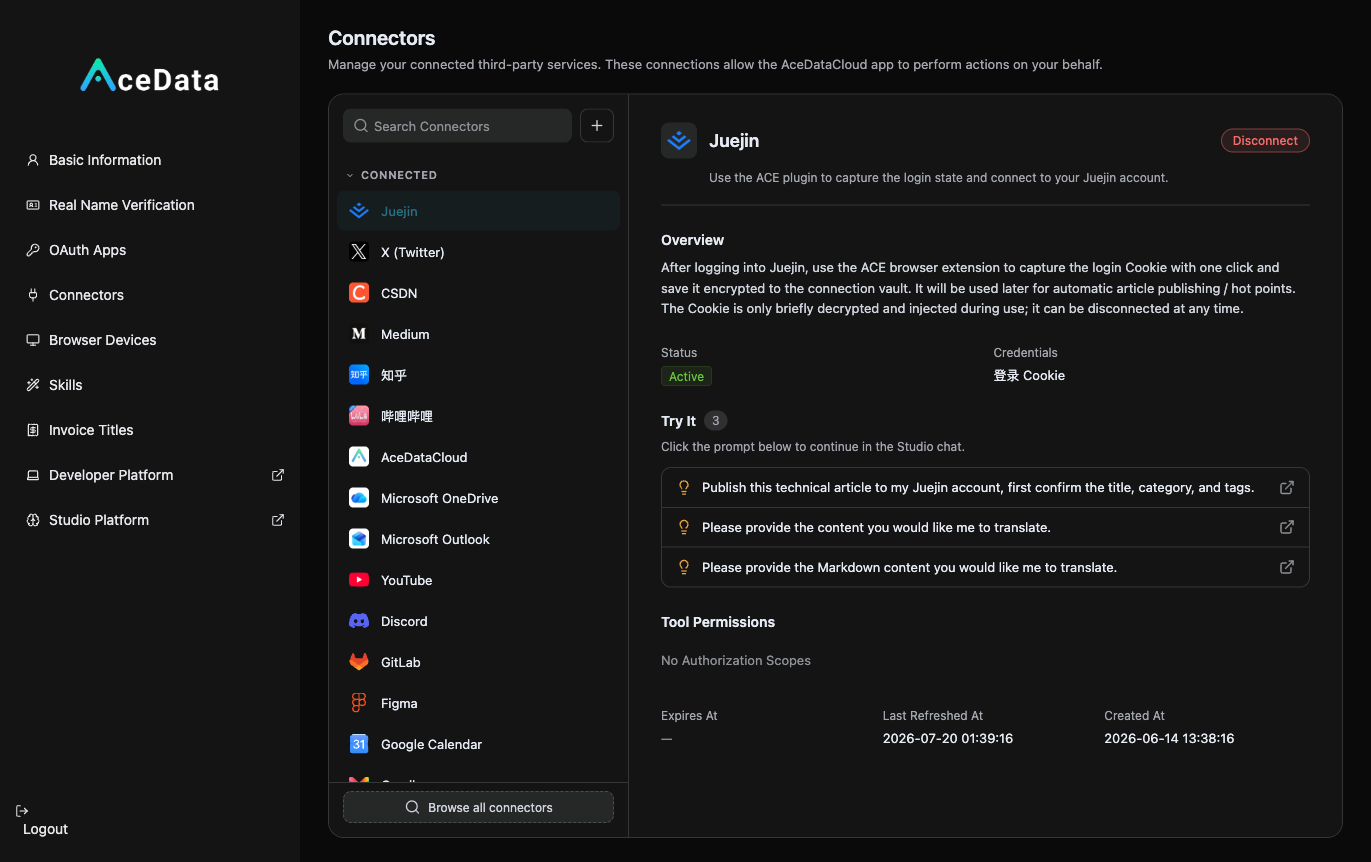Click the AceData logo
Viewport: 1371px width, 862px height.
[x=150, y=77]
